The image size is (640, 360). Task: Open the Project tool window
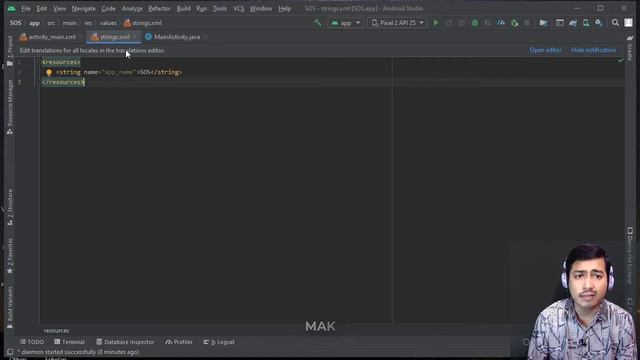tap(10, 51)
